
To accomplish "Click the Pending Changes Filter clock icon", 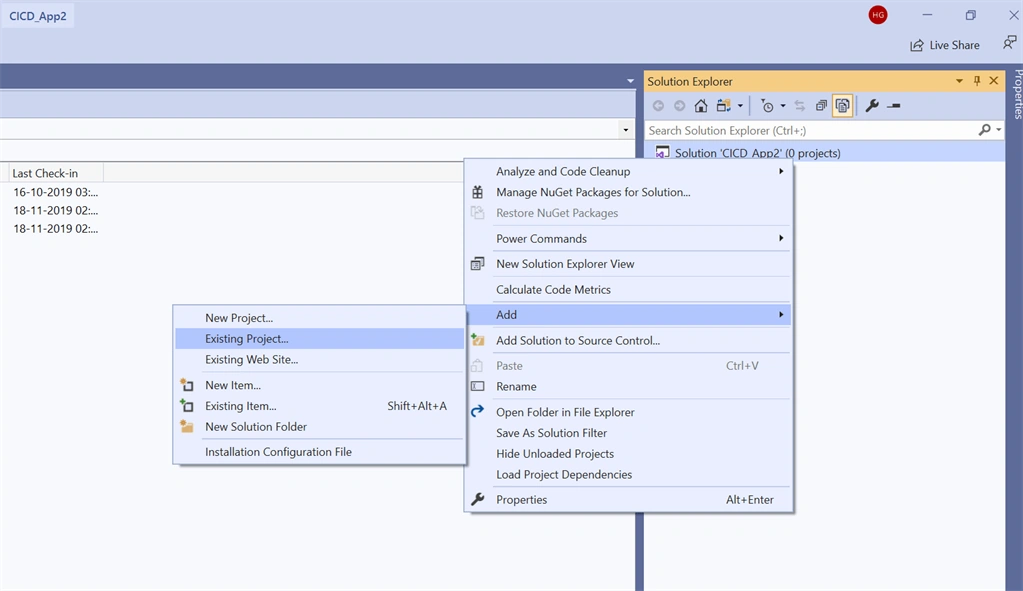I will pos(767,106).
